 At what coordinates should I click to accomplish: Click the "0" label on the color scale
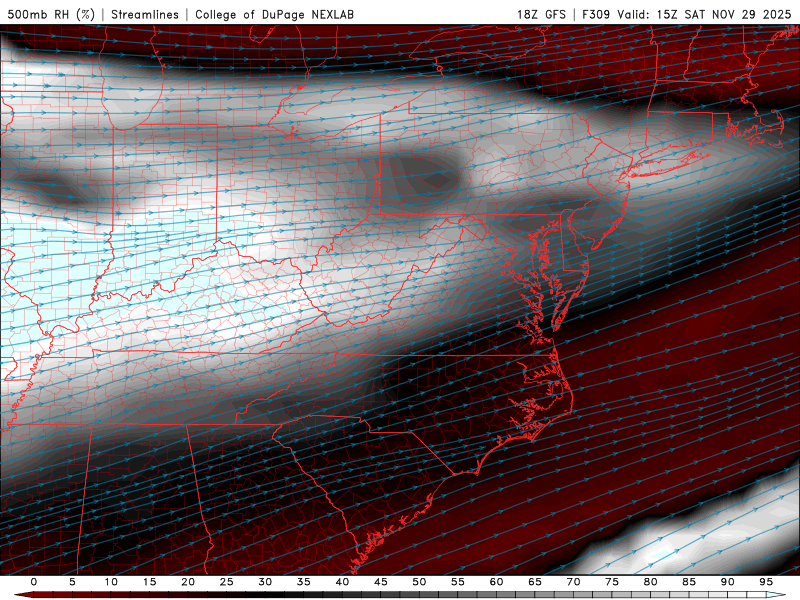[x=34, y=582]
